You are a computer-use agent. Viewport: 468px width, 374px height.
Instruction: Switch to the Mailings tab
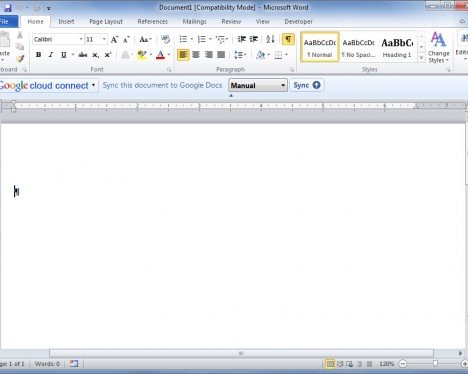pos(195,22)
